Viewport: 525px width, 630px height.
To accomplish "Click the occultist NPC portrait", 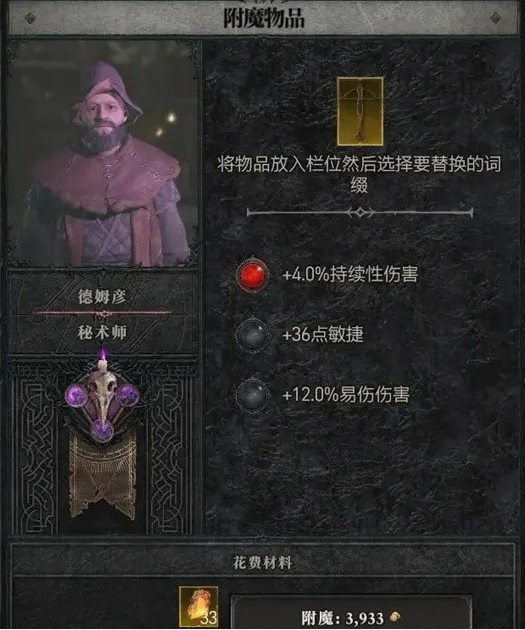I will tap(103, 153).
